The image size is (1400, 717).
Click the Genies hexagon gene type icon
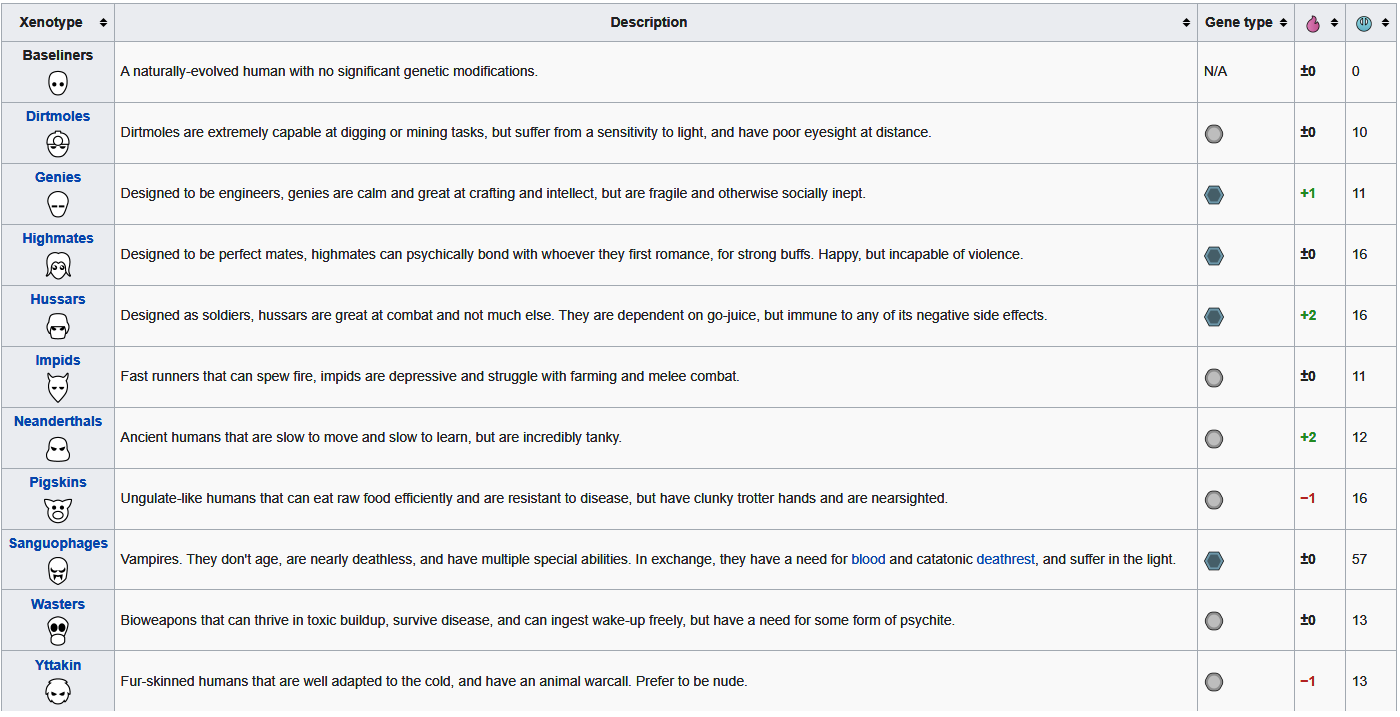1214,194
